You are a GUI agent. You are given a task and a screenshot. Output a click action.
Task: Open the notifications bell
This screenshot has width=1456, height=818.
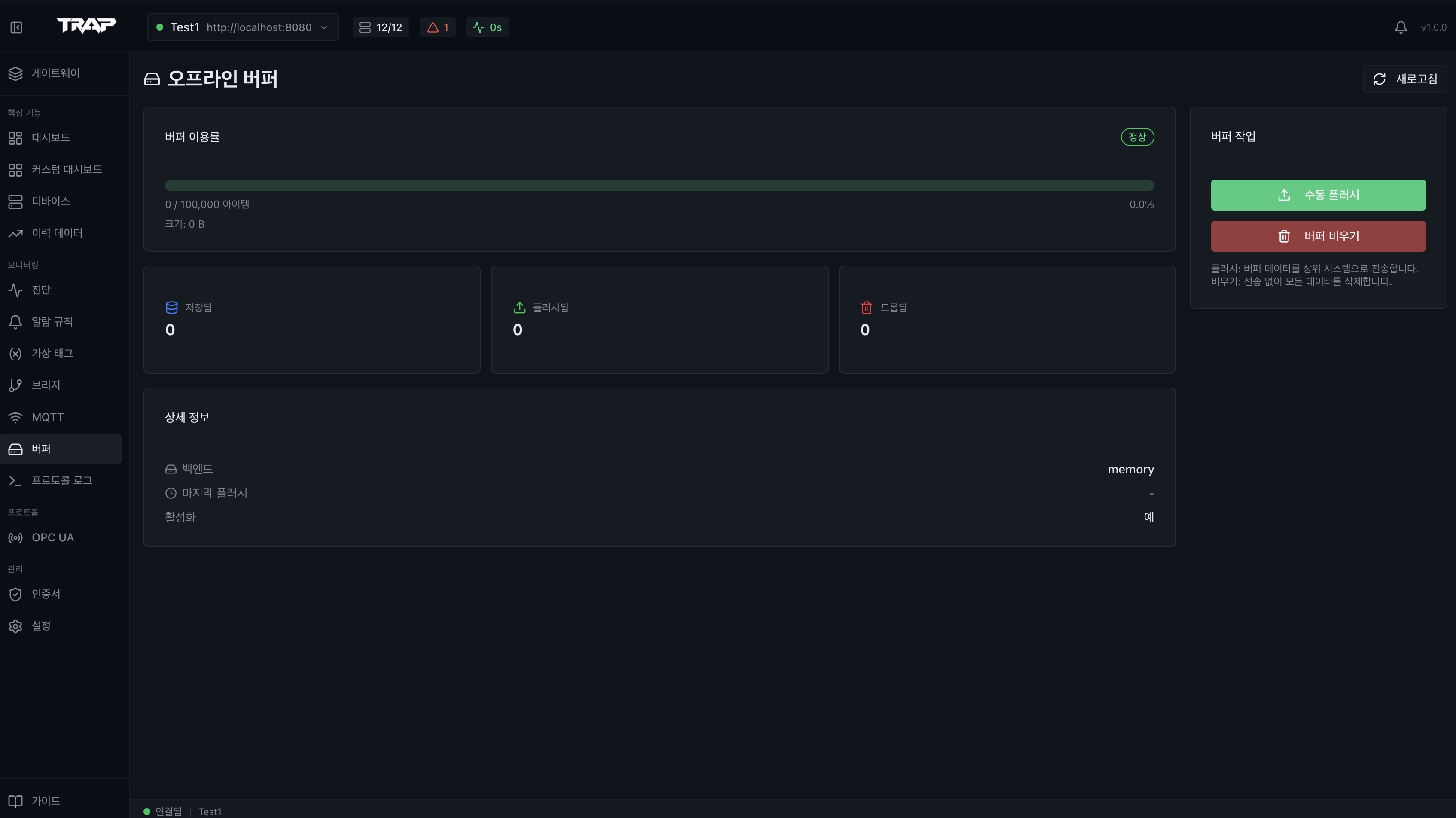[1401, 27]
